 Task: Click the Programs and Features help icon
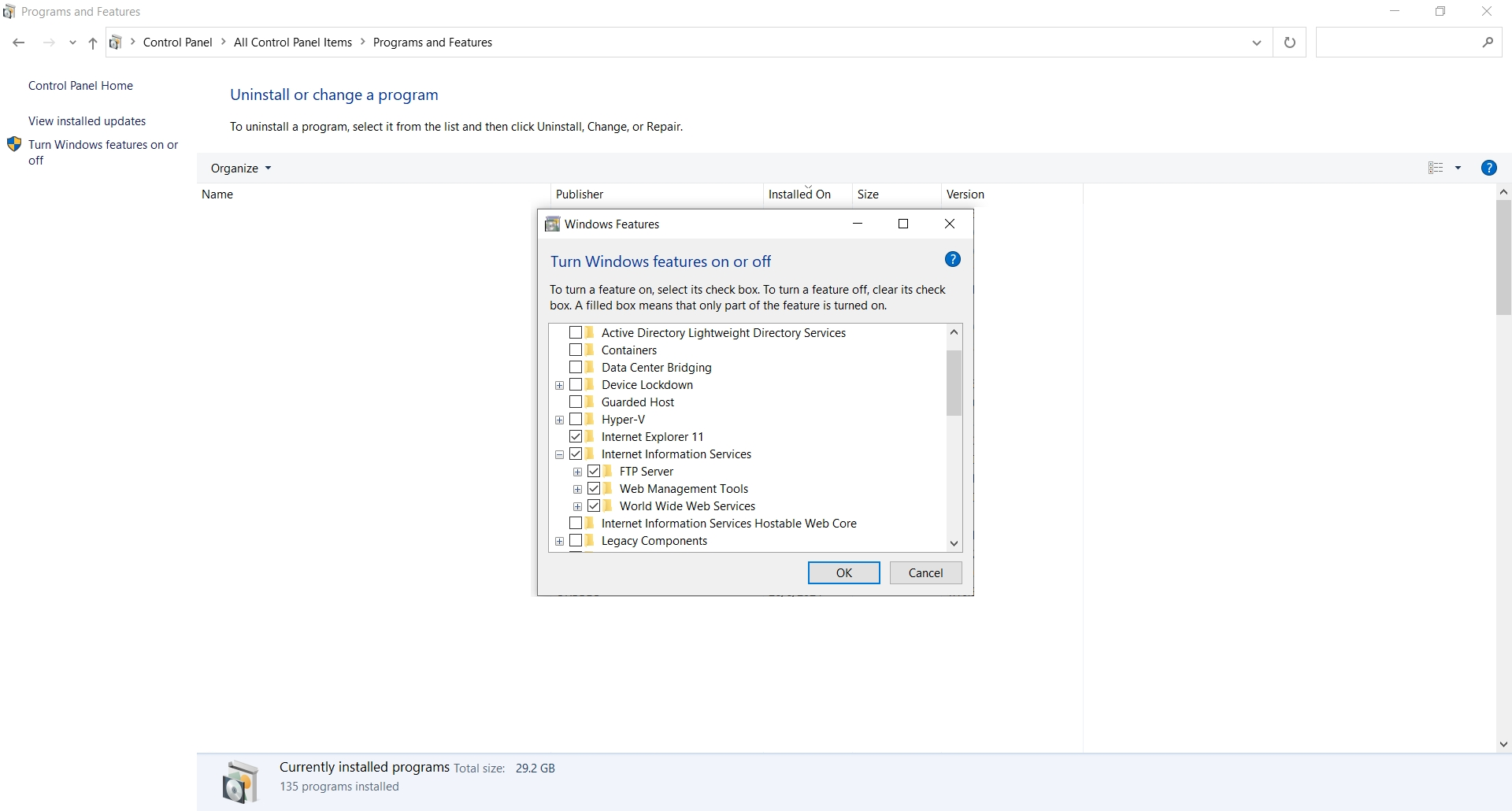click(x=1488, y=168)
